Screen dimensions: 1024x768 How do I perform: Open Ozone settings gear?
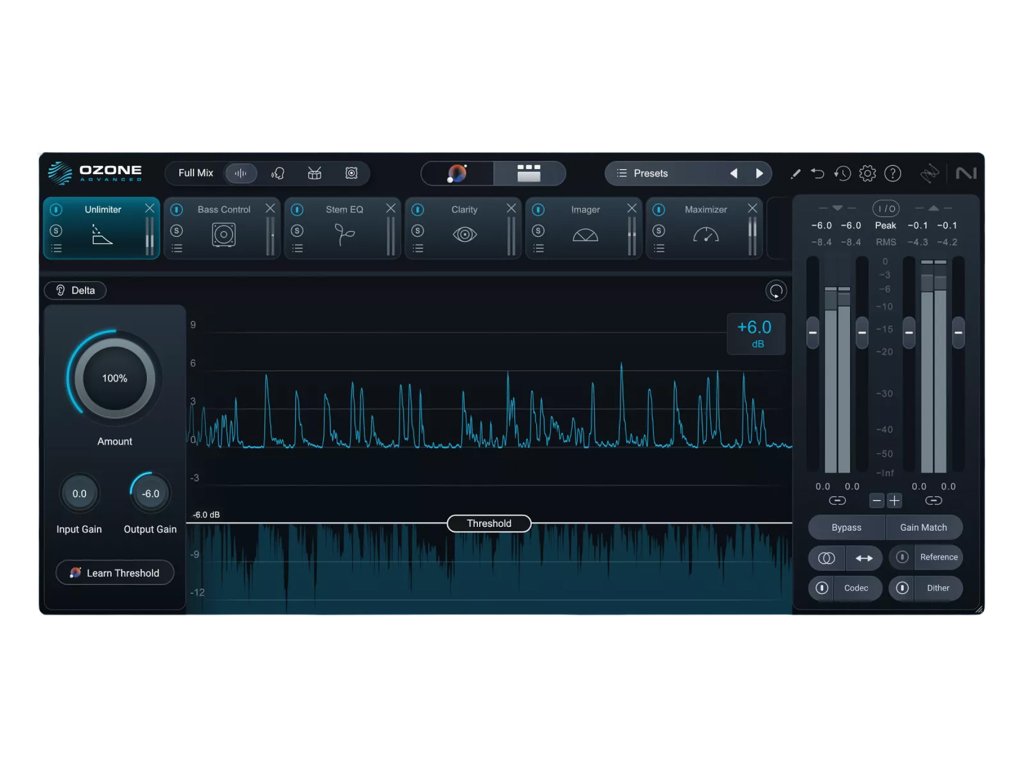[x=867, y=173]
